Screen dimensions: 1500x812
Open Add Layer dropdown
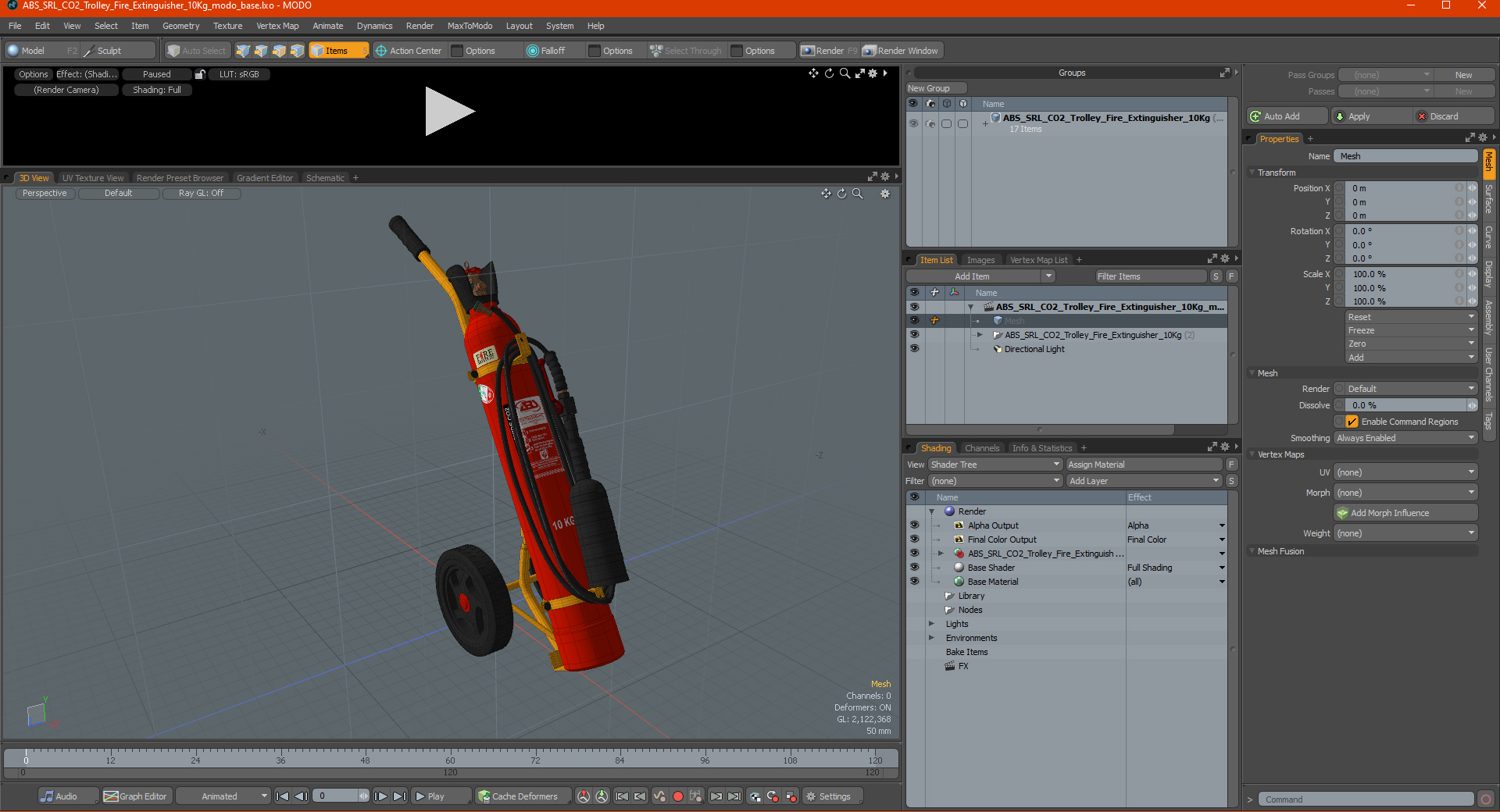click(x=1145, y=481)
